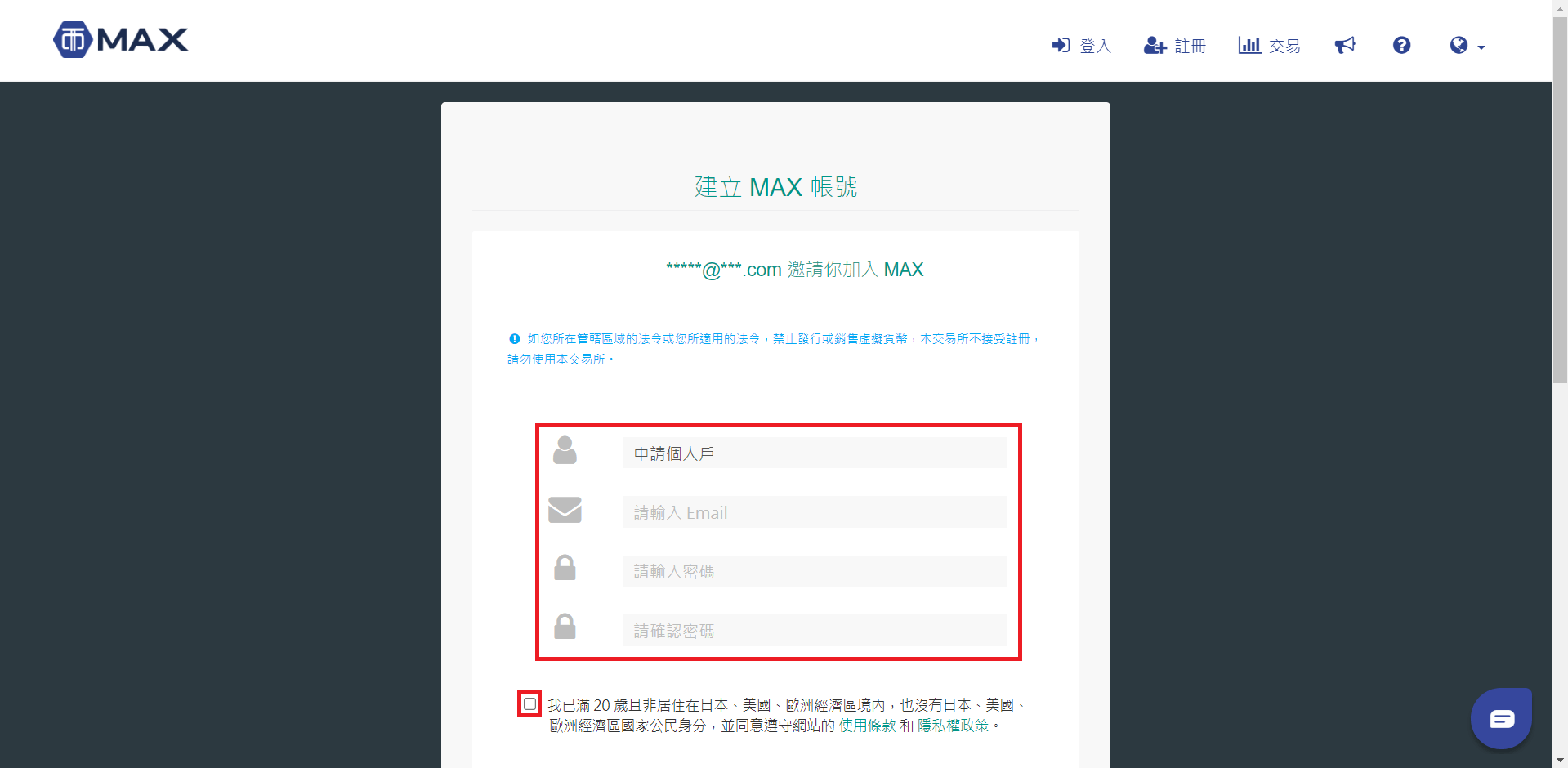Open the 註冊 register link
The image size is (1568, 768).
1174,46
